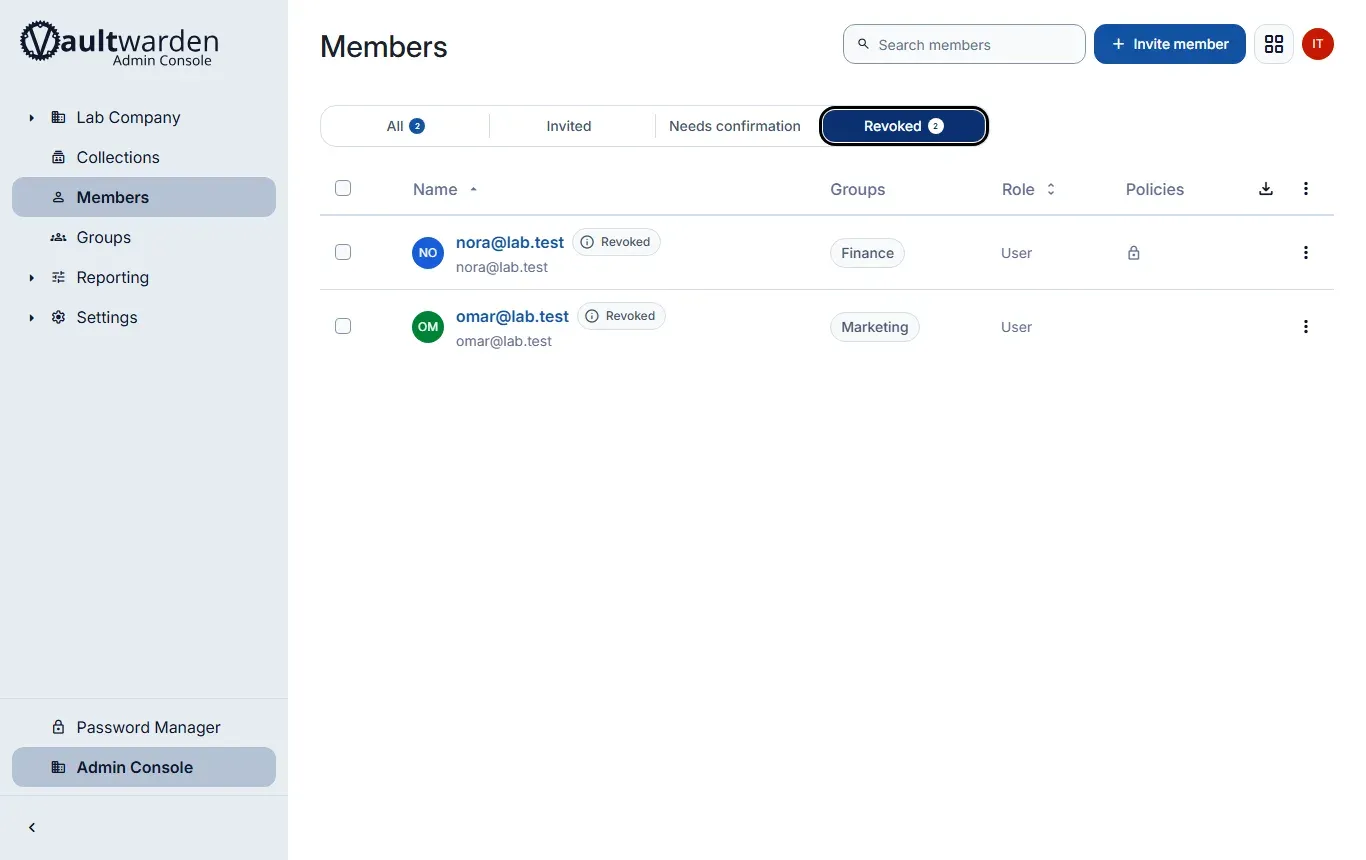
Task: Click the Revoked status badge for nora@lab.test
Action: [616, 242]
